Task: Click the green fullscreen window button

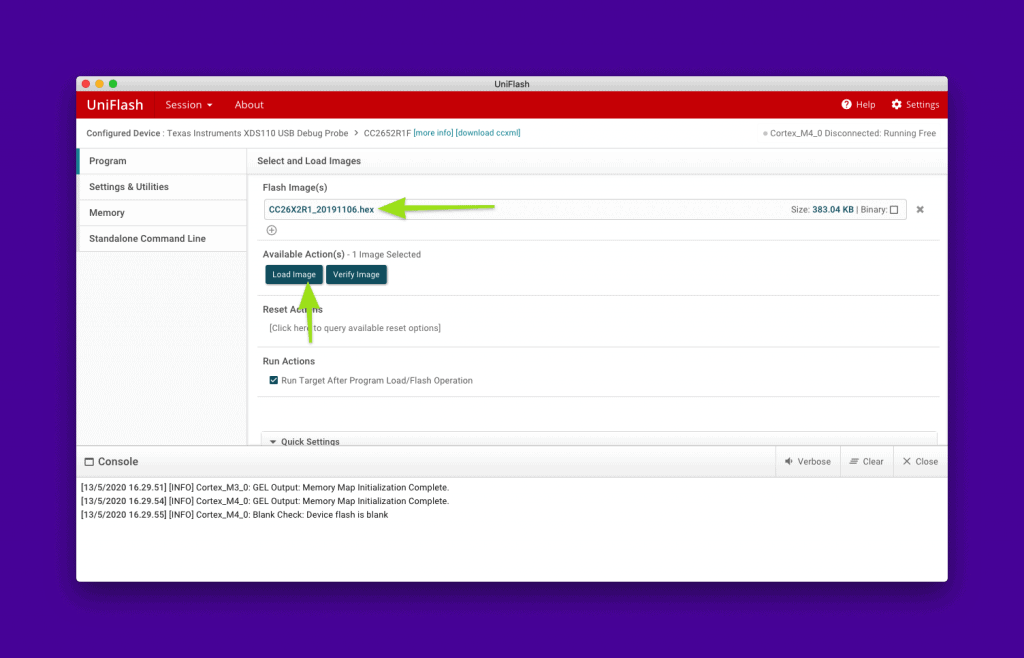Action: click(x=113, y=84)
